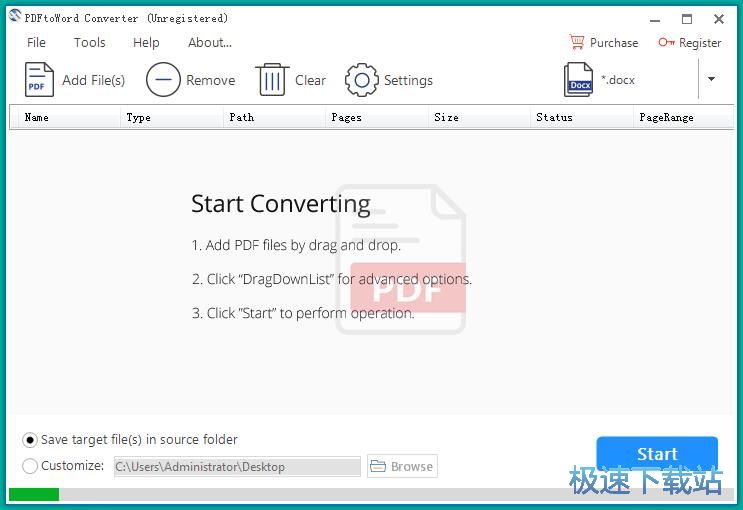This screenshot has width=743, height=510.
Task: Click "1. Add PDF files by drag and drop."
Action: click(x=296, y=245)
